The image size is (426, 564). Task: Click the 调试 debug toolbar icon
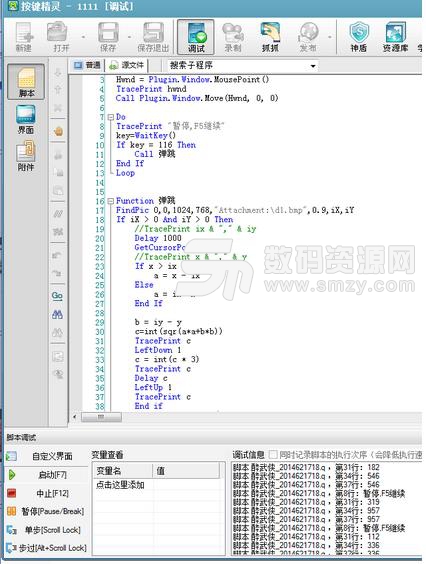[196, 37]
